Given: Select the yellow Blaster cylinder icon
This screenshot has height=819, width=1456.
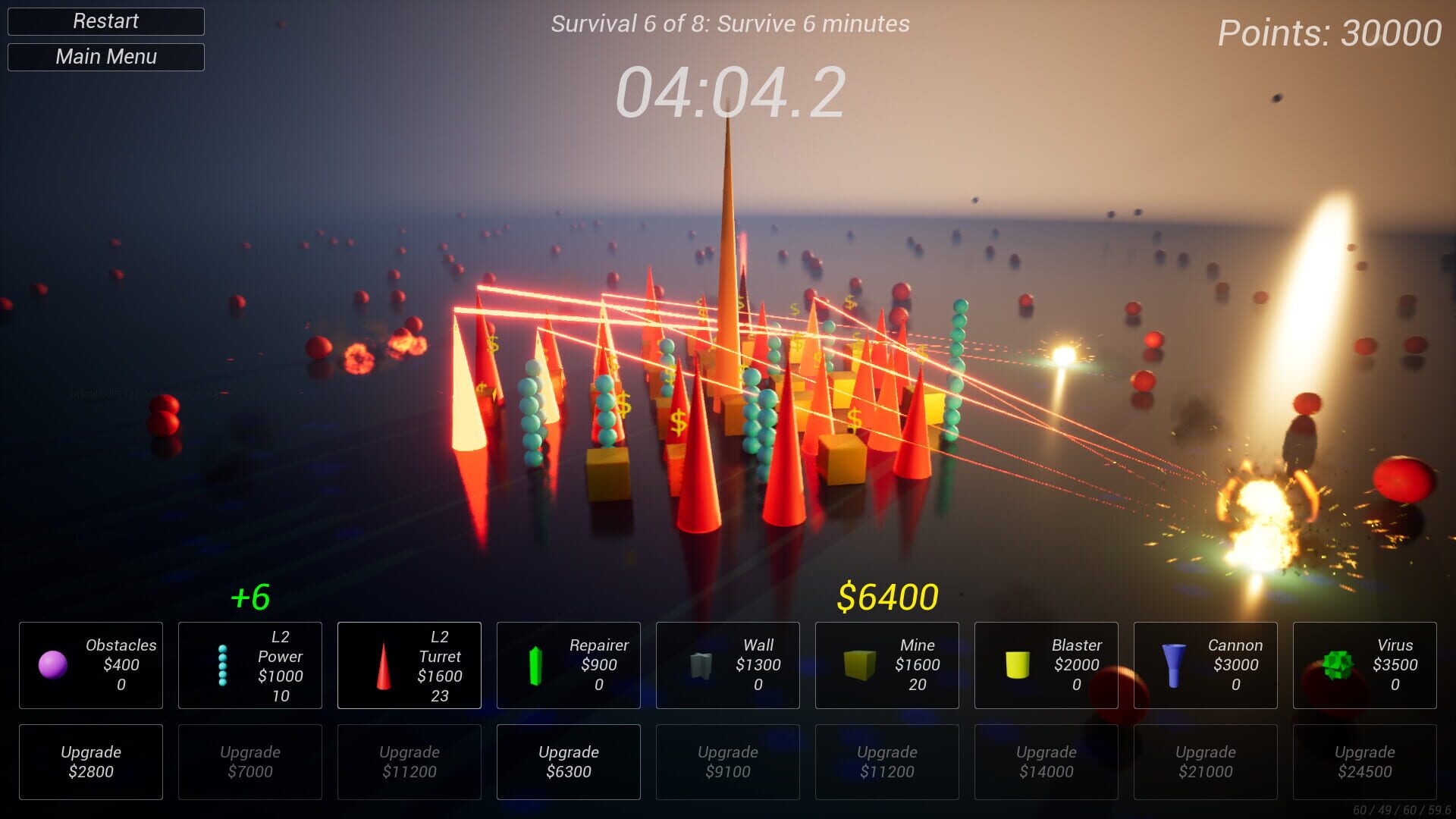Looking at the screenshot, I should tap(1017, 664).
